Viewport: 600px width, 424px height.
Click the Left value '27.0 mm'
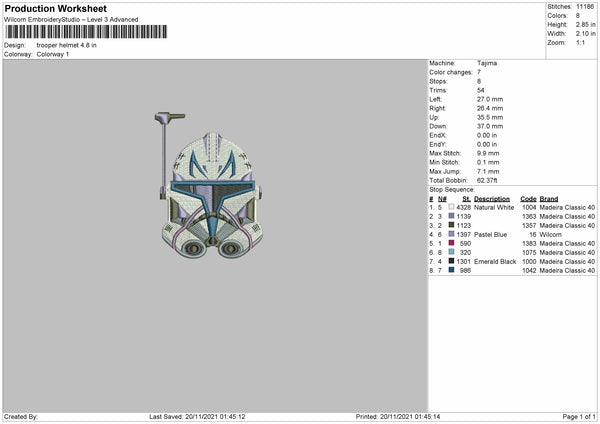pos(490,99)
